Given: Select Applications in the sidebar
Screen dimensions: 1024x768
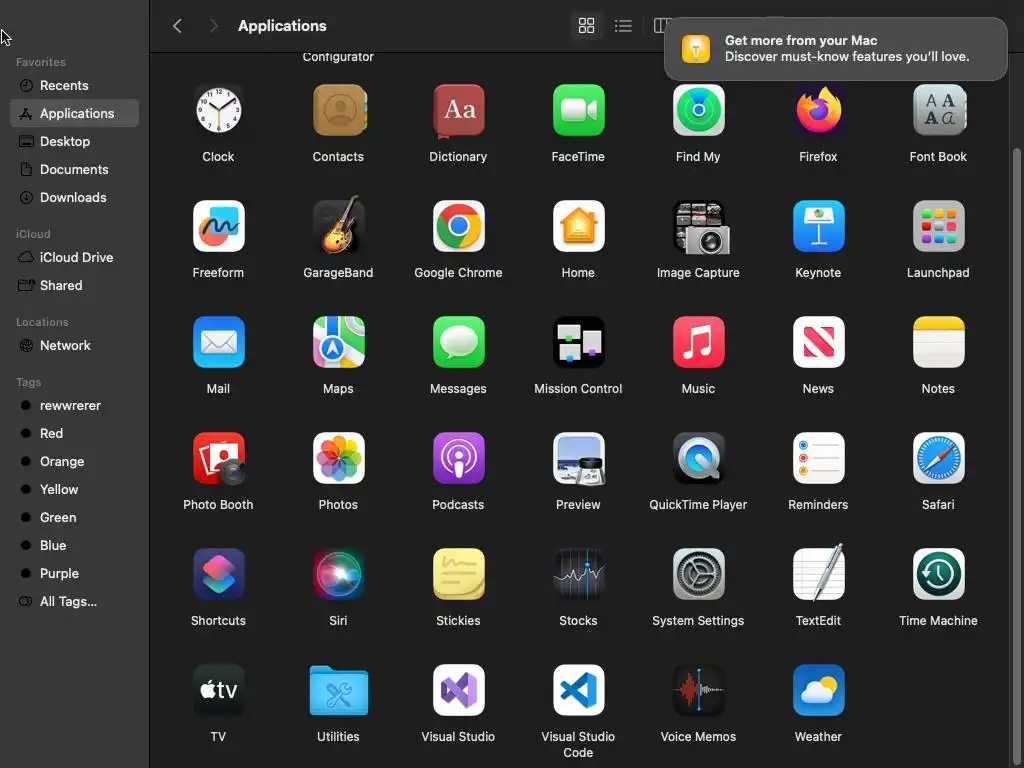Looking at the screenshot, I should (74, 113).
